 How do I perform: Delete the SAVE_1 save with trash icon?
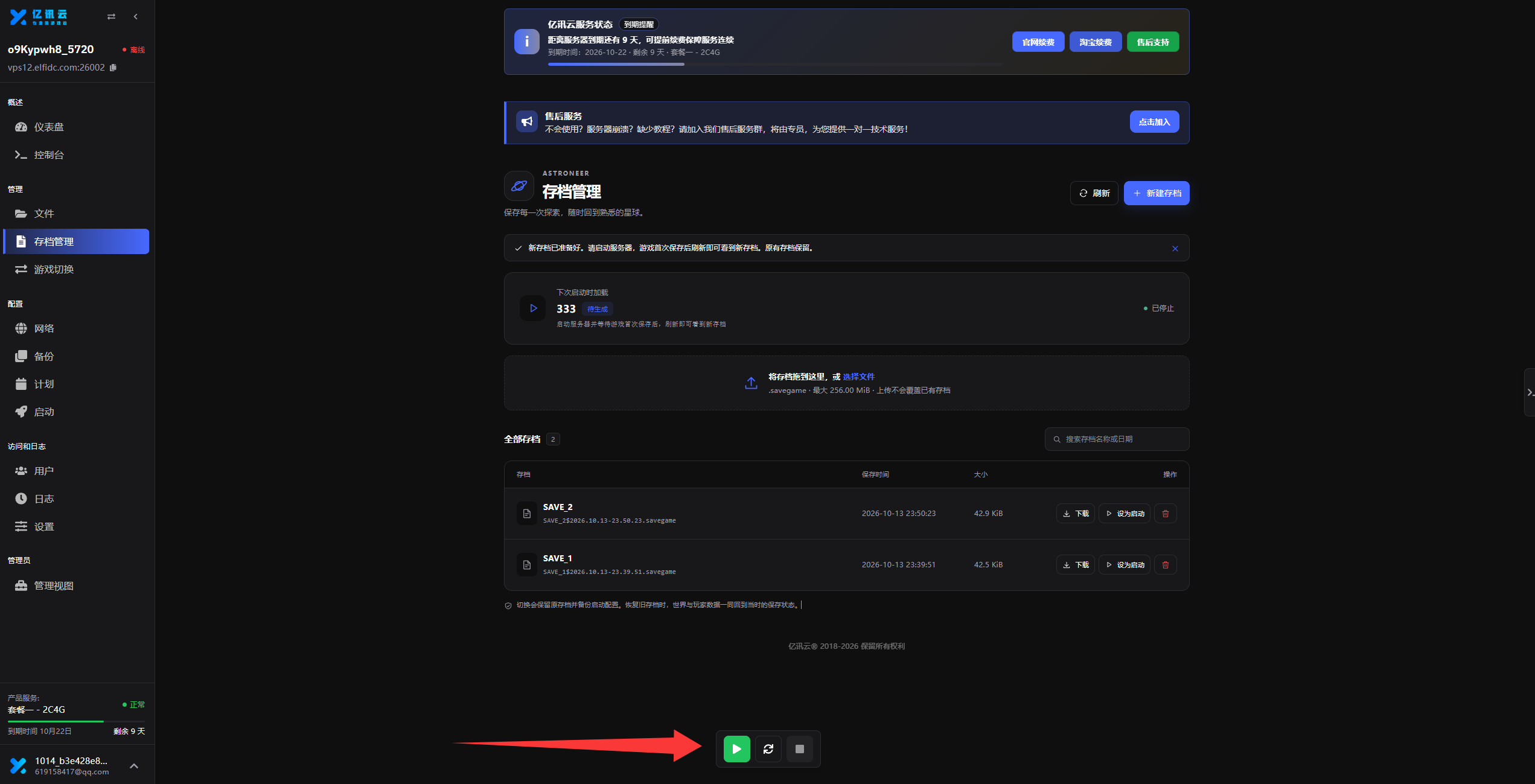[1166, 565]
